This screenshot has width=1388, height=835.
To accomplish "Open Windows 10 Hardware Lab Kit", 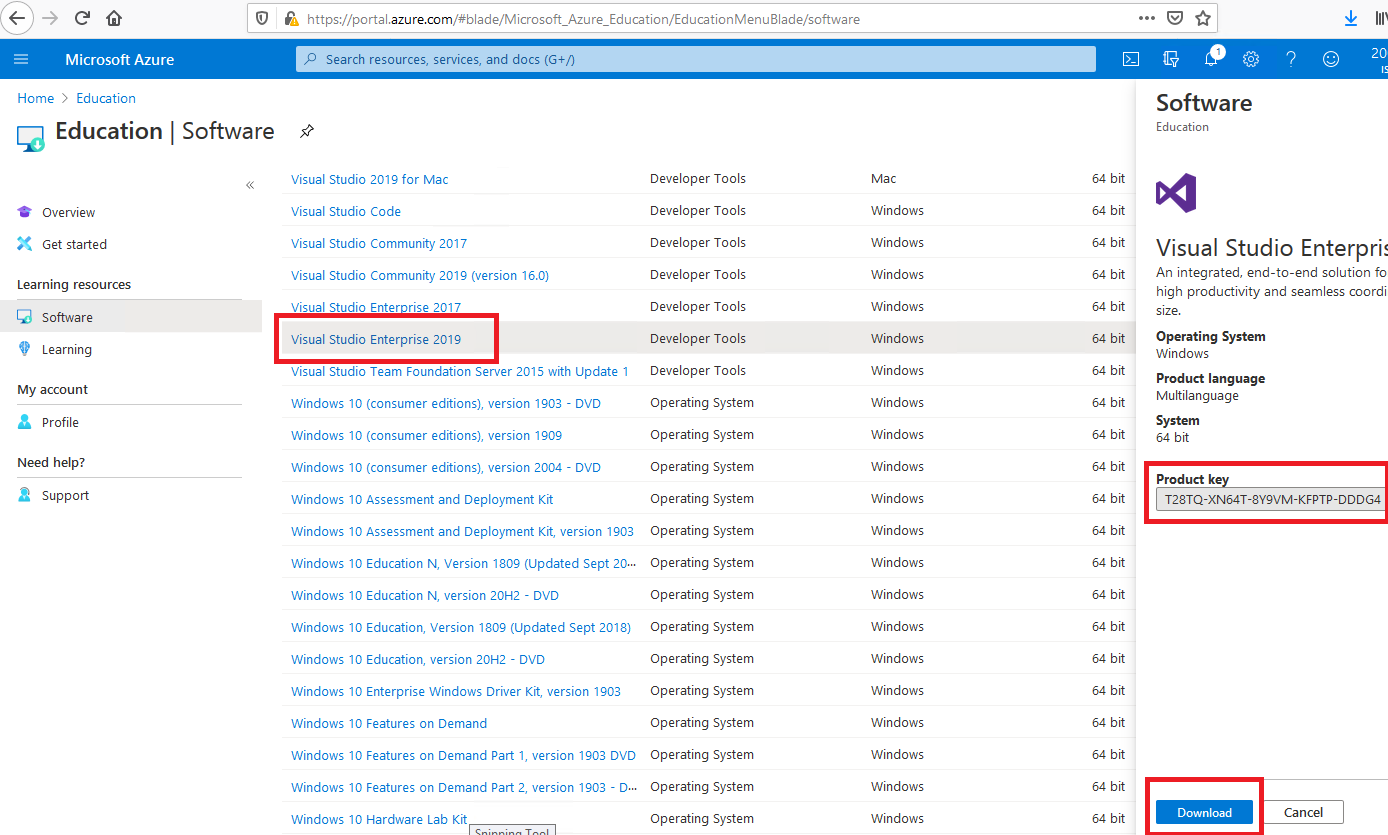I will point(379,819).
